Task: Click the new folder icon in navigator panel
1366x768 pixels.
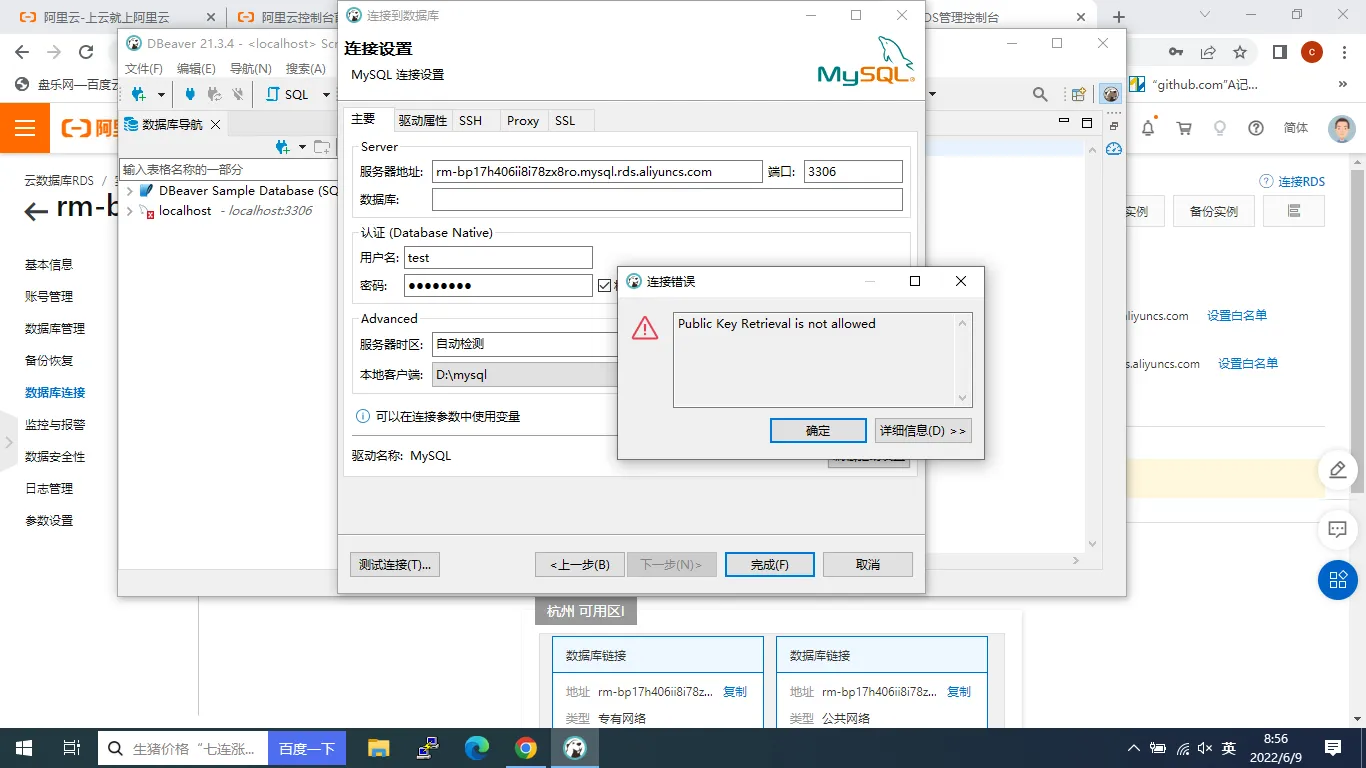Action: point(322,147)
